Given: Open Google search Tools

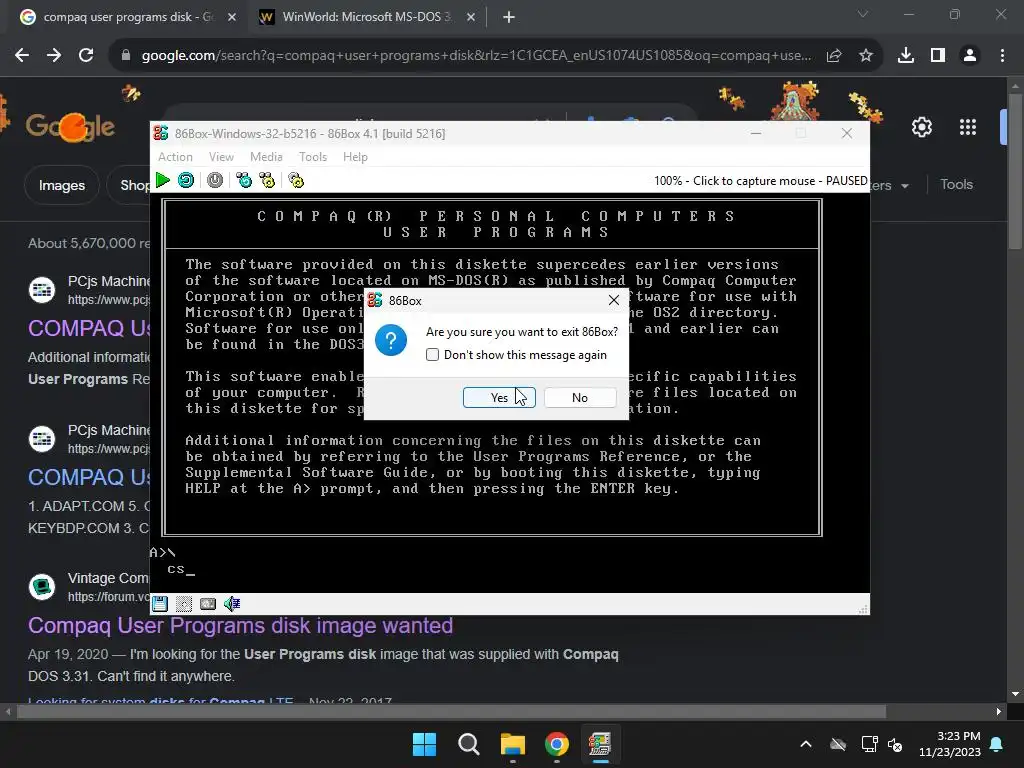Looking at the screenshot, I should 956,185.
